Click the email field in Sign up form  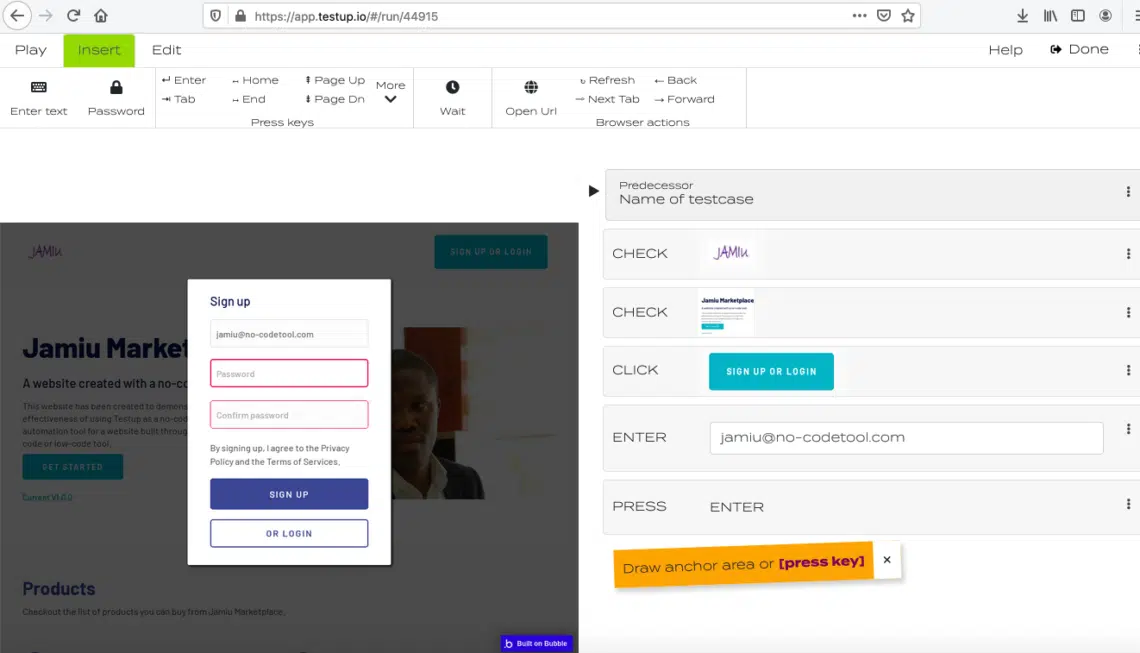click(289, 334)
